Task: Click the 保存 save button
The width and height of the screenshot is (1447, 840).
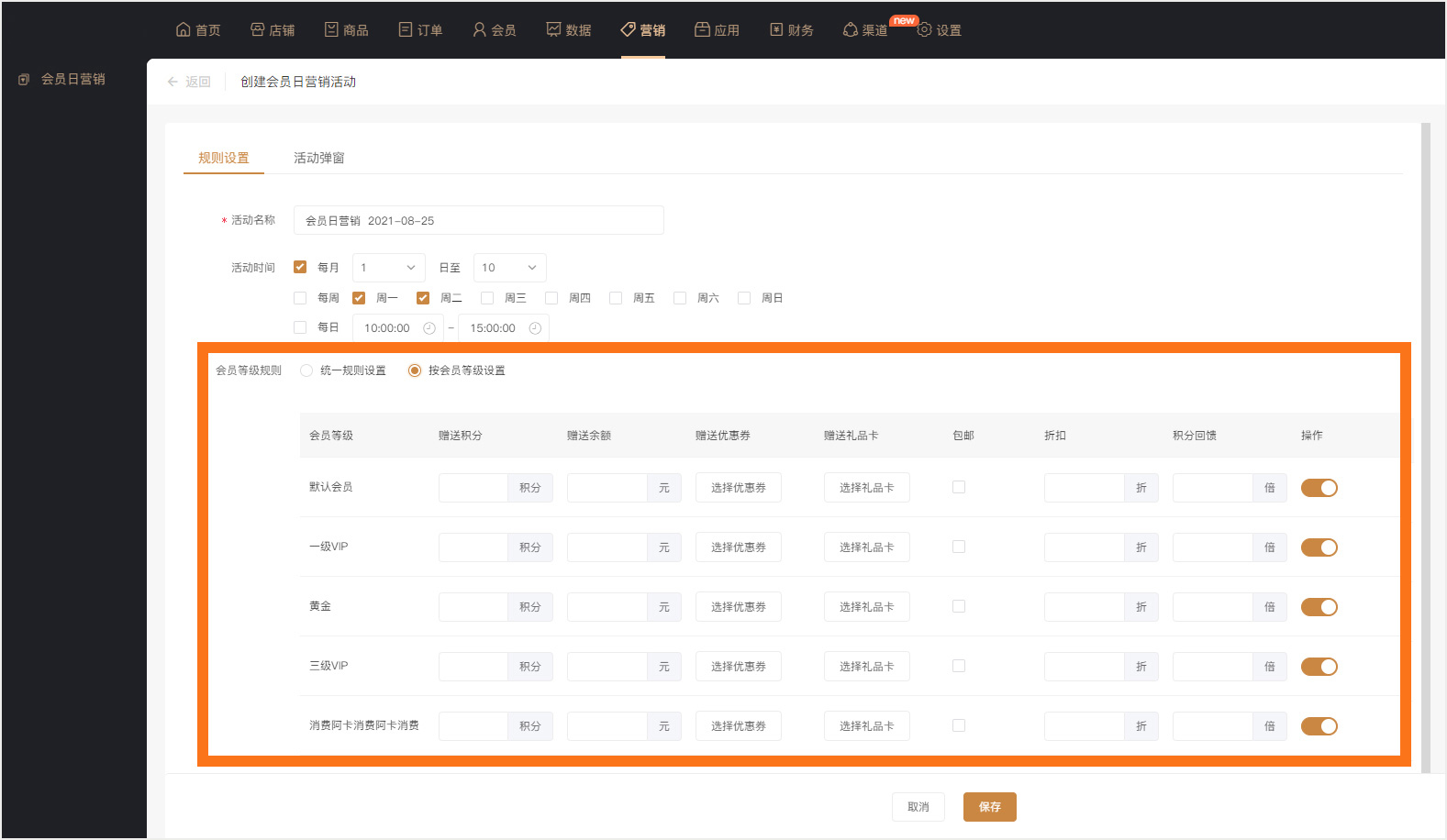Action: (989, 807)
